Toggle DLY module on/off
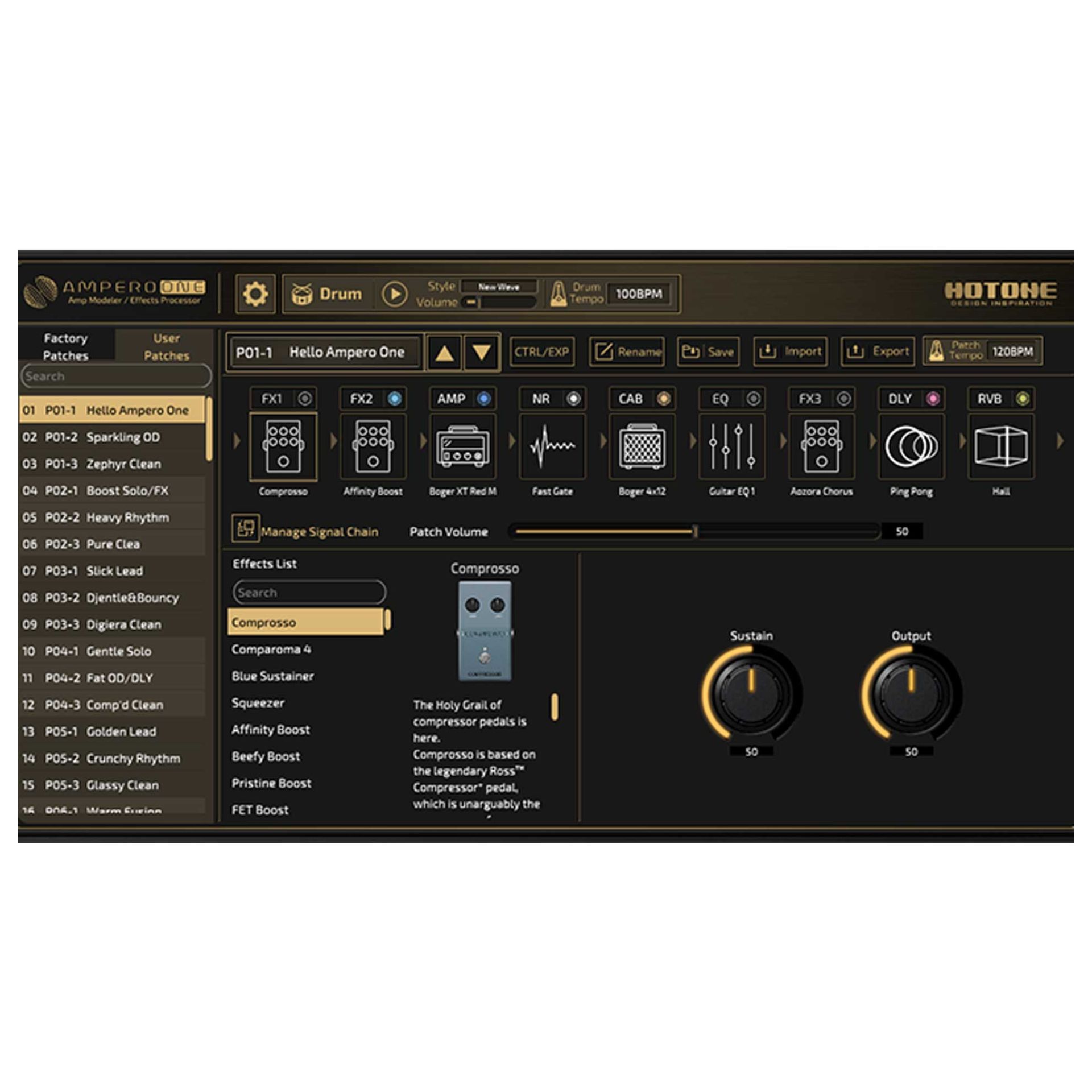The width and height of the screenshot is (1092, 1092). coord(933,399)
